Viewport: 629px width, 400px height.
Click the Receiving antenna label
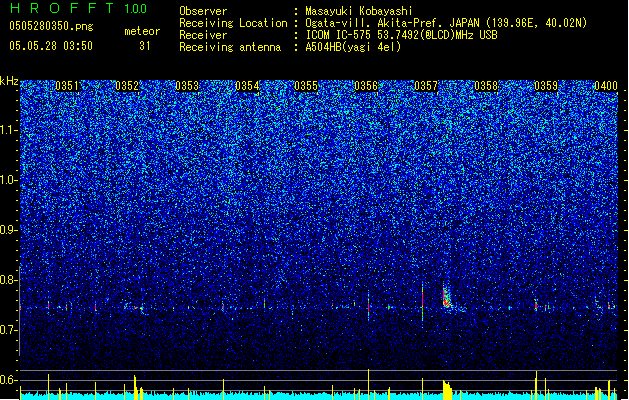point(230,47)
